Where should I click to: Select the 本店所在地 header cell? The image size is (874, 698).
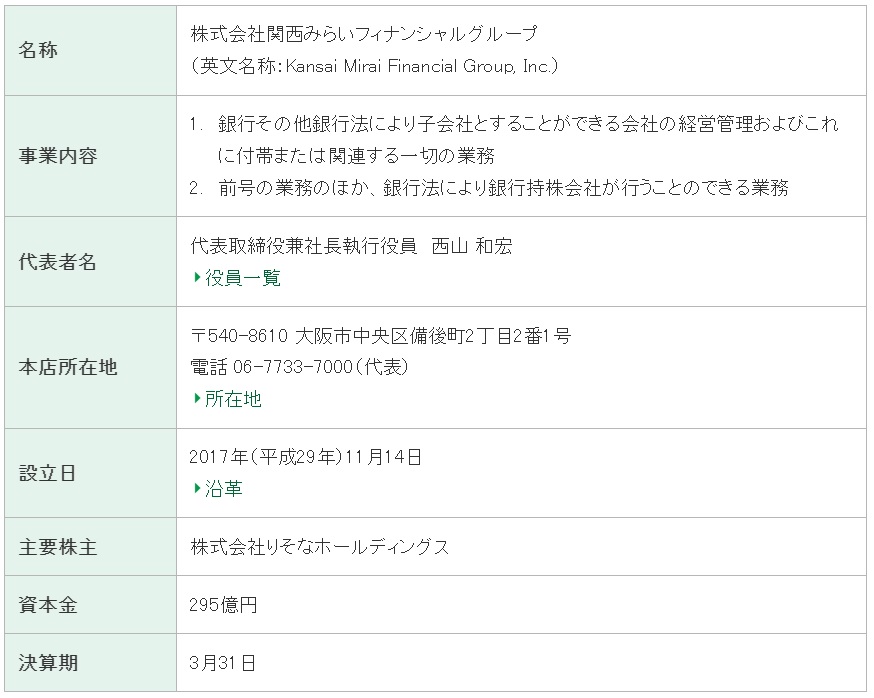click(90, 367)
